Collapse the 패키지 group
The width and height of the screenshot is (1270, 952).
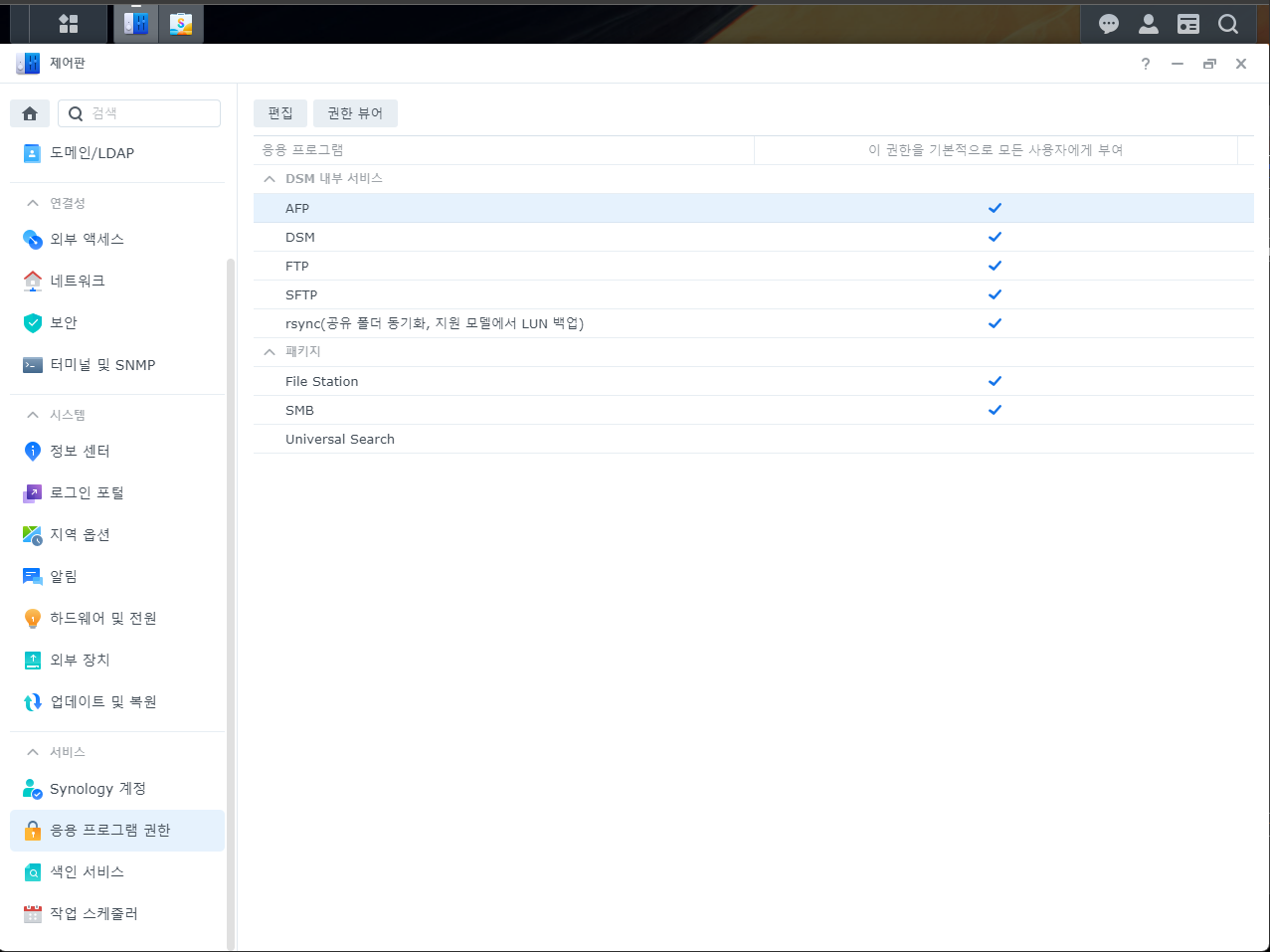pos(270,352)
